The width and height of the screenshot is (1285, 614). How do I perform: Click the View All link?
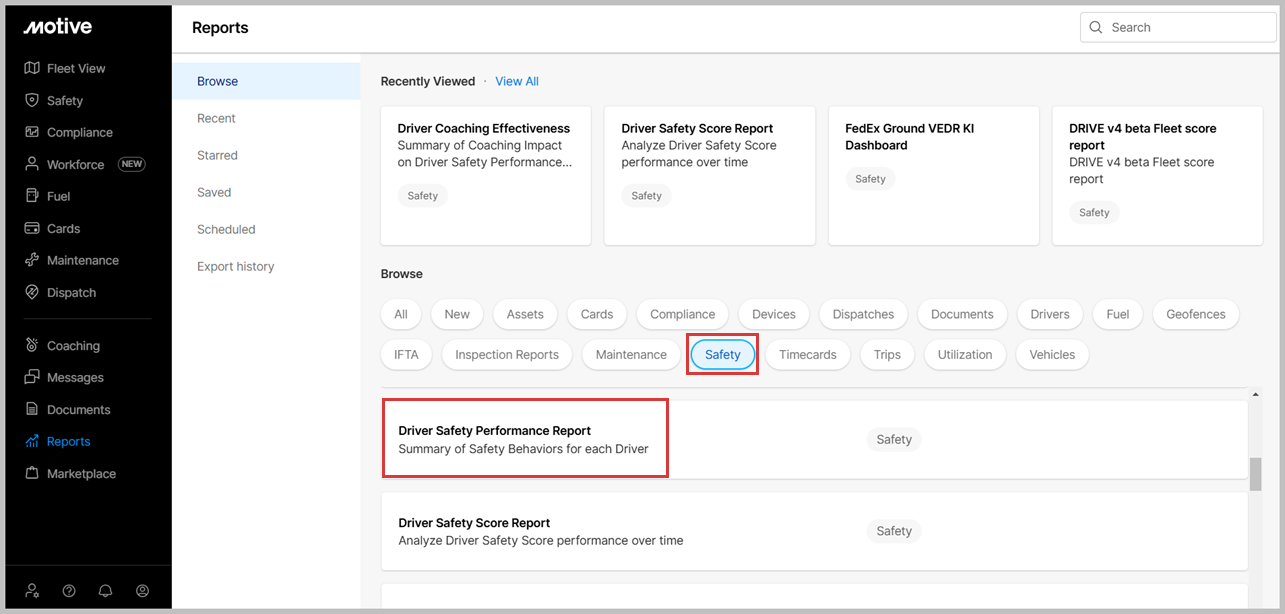(x=517, y=81)
